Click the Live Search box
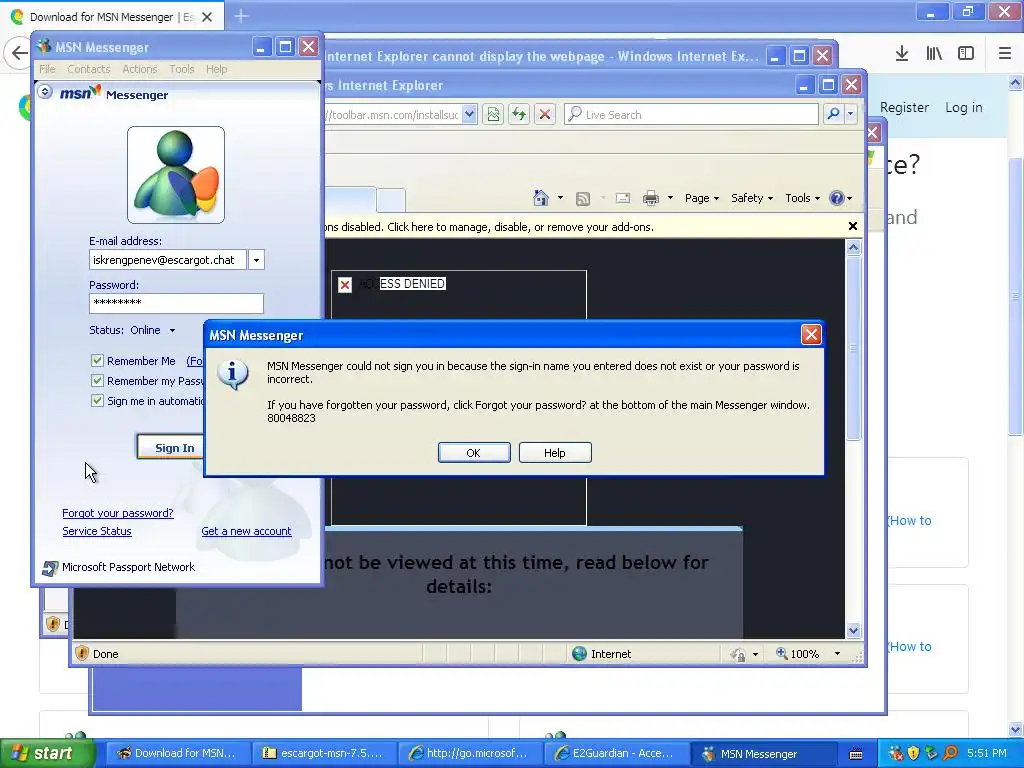The width and height of the screenshot is (1024, 768). tap(691, 114)
